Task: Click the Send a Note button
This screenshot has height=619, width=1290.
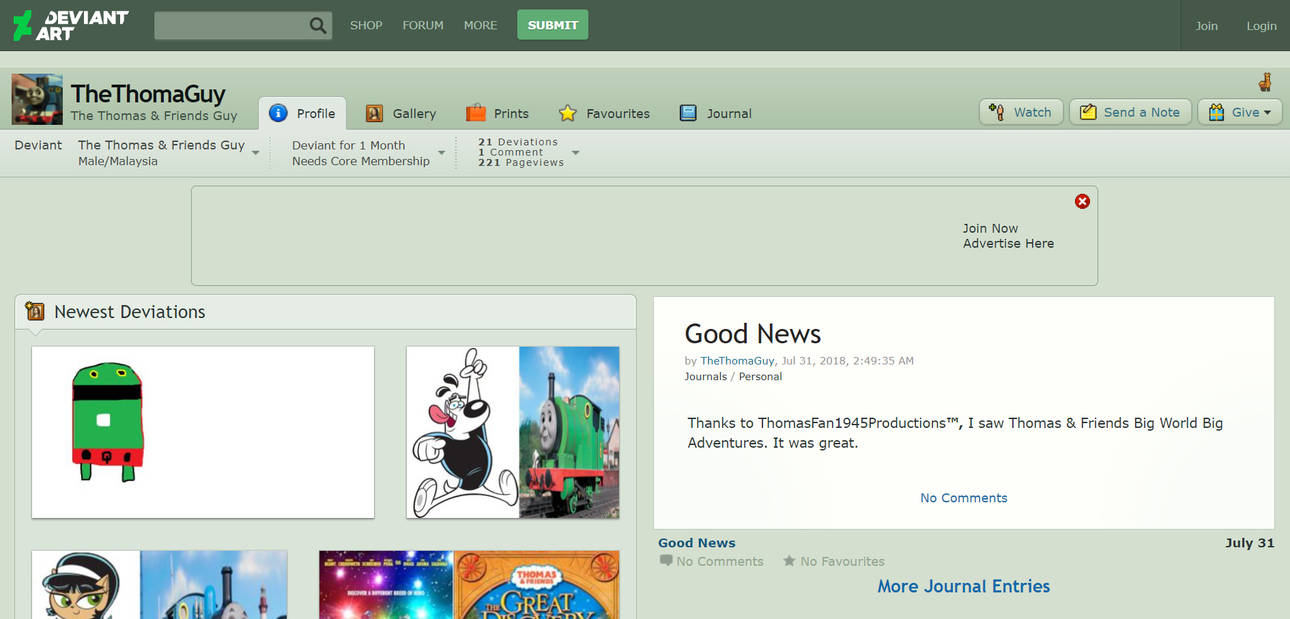Action: (1130, 112)
